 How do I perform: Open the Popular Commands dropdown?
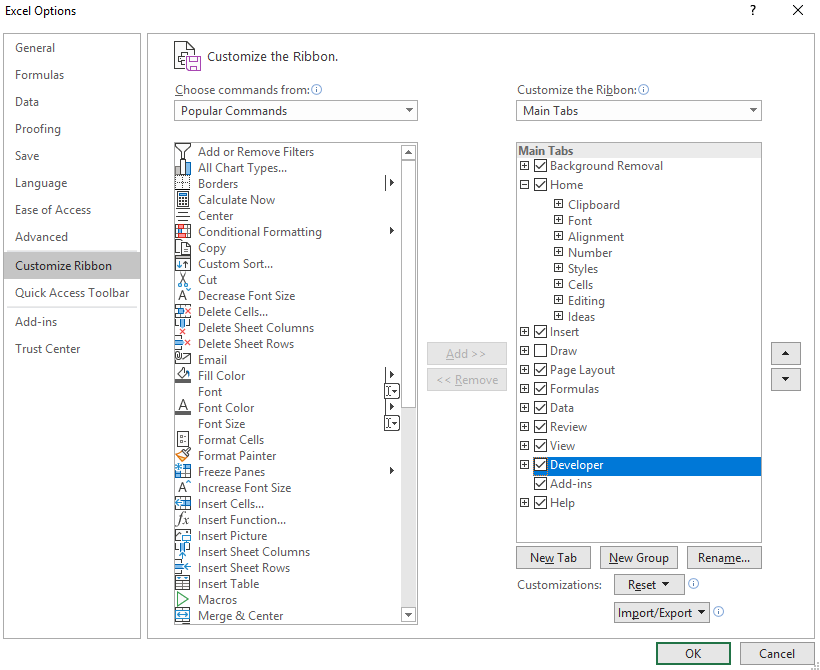pyautogui.click(x=295, y=110)
